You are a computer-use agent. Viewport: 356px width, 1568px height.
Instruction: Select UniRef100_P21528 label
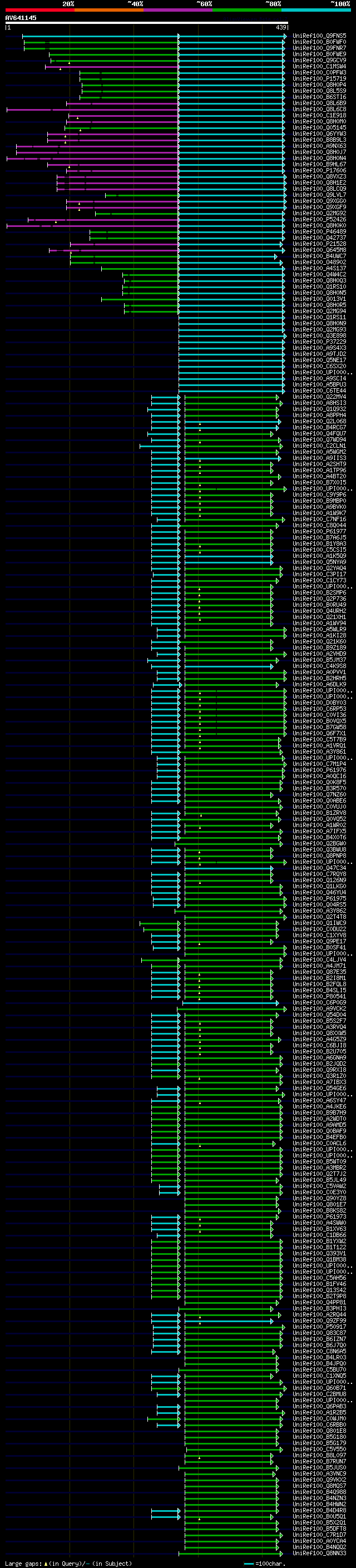pos(319,244)
